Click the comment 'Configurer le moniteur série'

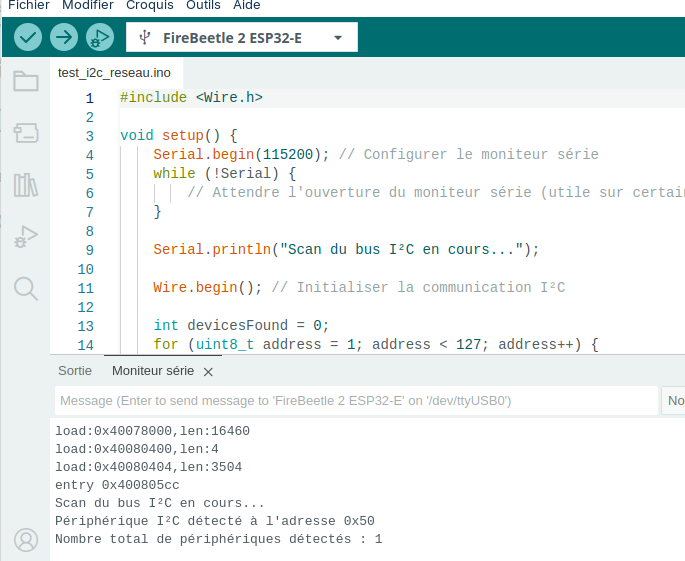click(x=469, y=154)
